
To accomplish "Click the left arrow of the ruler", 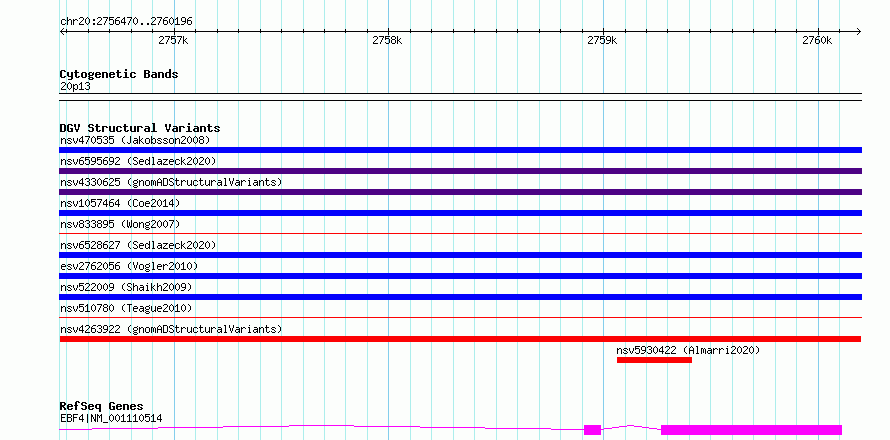I will (62, 31).
